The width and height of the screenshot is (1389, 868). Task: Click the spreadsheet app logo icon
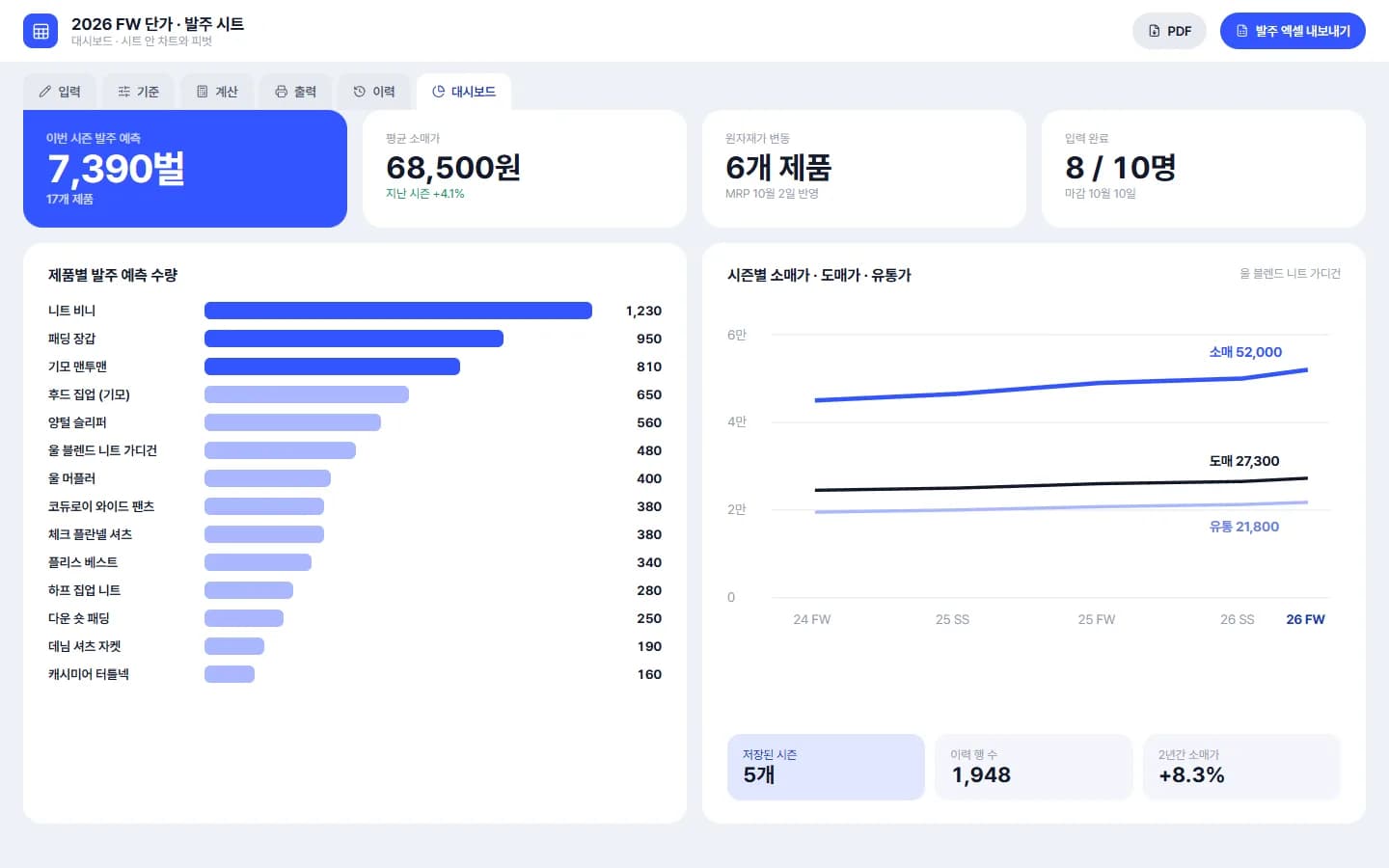tap(41, 31)
